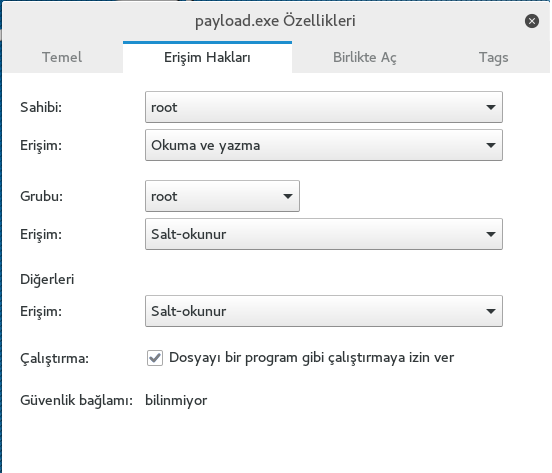
Task: Uncheck 'Dosyayı bir program gibi çalıştırmaya izin ver'
Action: 155,358
